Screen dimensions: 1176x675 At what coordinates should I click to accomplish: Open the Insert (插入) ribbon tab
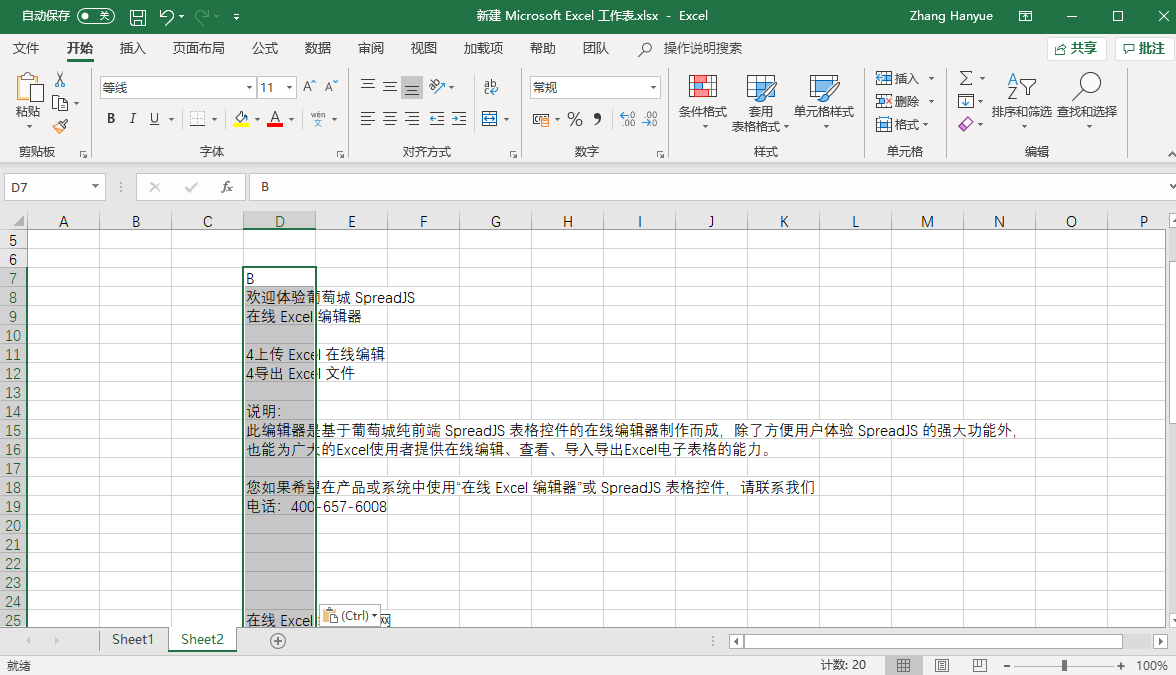click(x=132, y=48)
